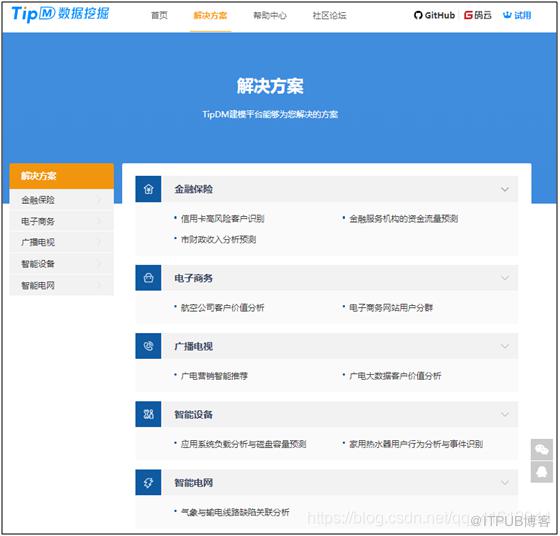Collapse the 广播电视 section chevron

click(505, 346)
